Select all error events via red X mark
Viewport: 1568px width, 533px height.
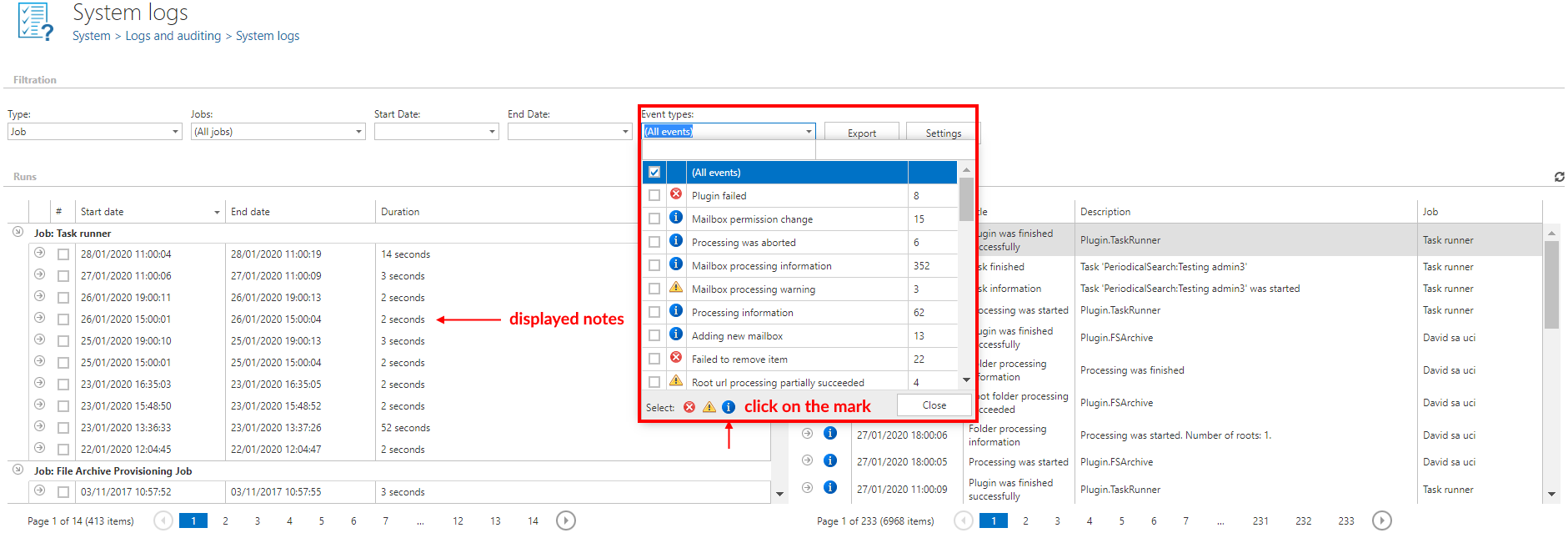coord(689,407)
